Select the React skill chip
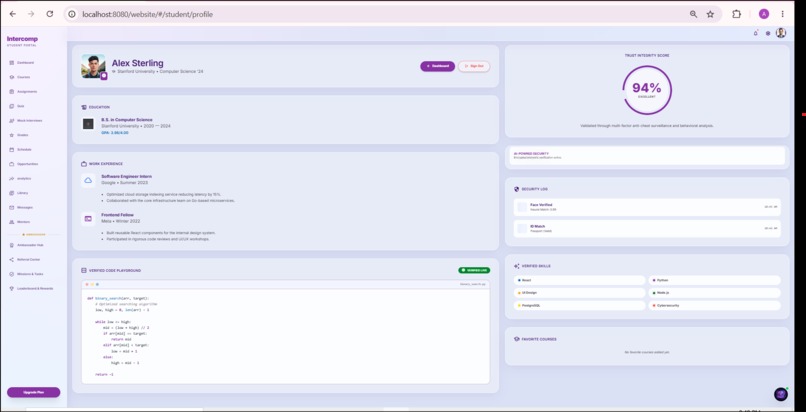This screenshot has width=806, height=412. pyautogui.click(x=579, y=280)
